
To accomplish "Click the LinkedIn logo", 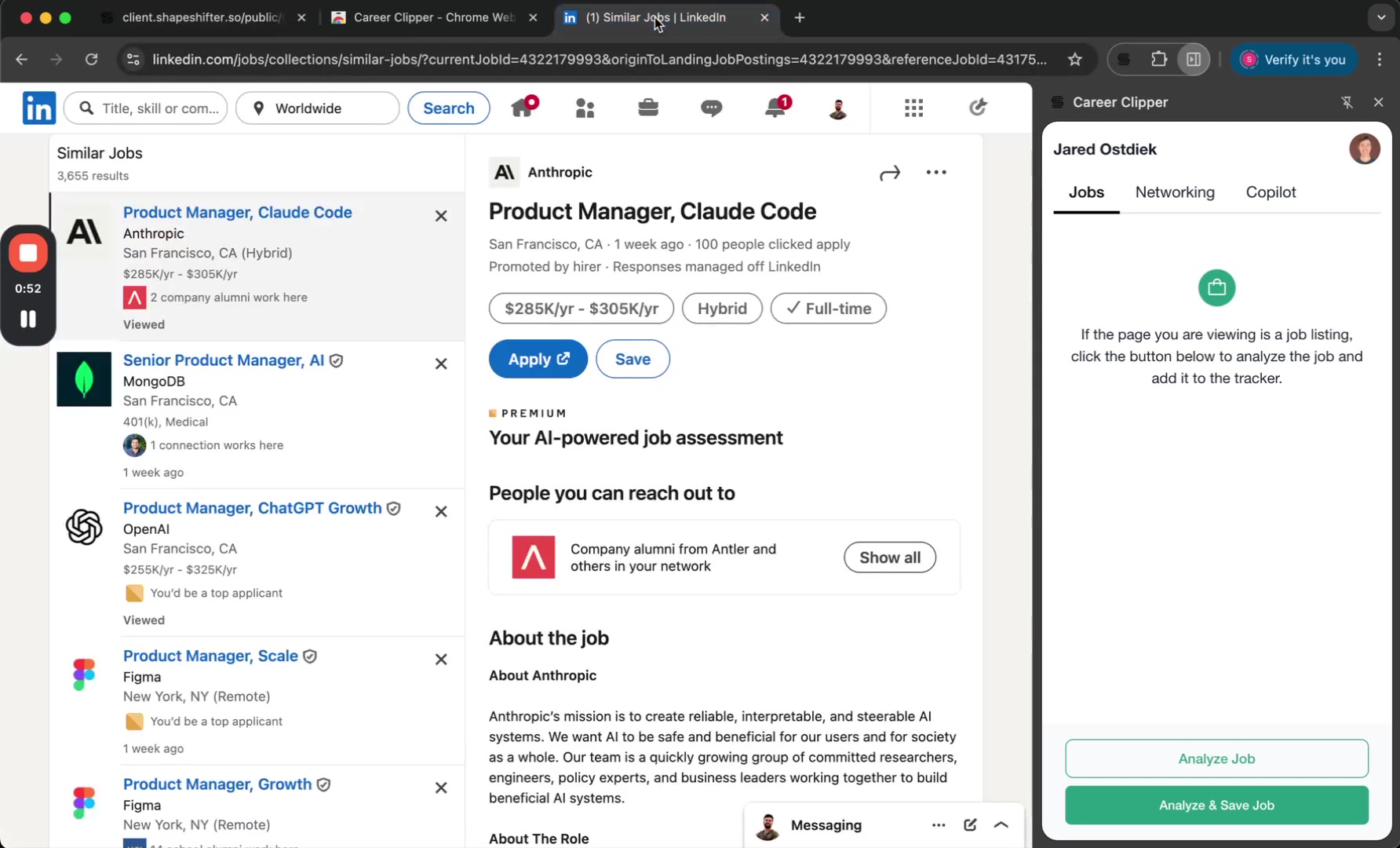I will 38,108.
